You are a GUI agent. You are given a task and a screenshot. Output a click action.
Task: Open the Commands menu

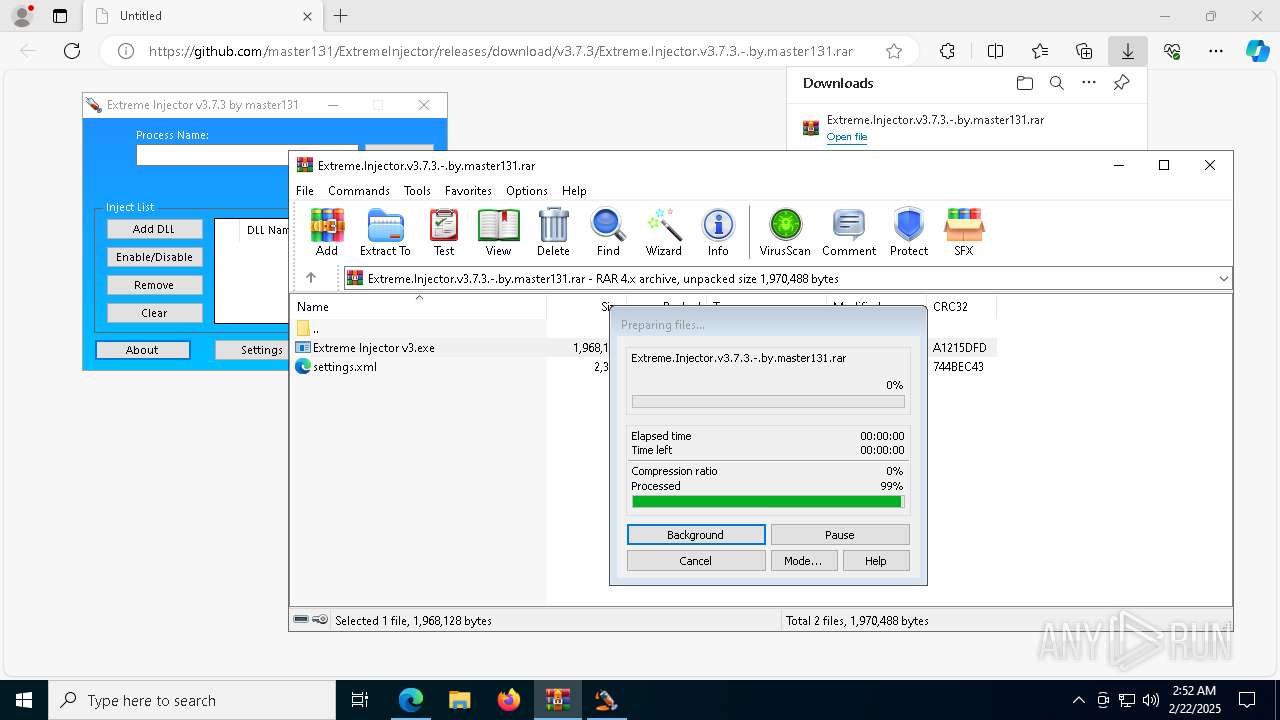coord(359,190)
